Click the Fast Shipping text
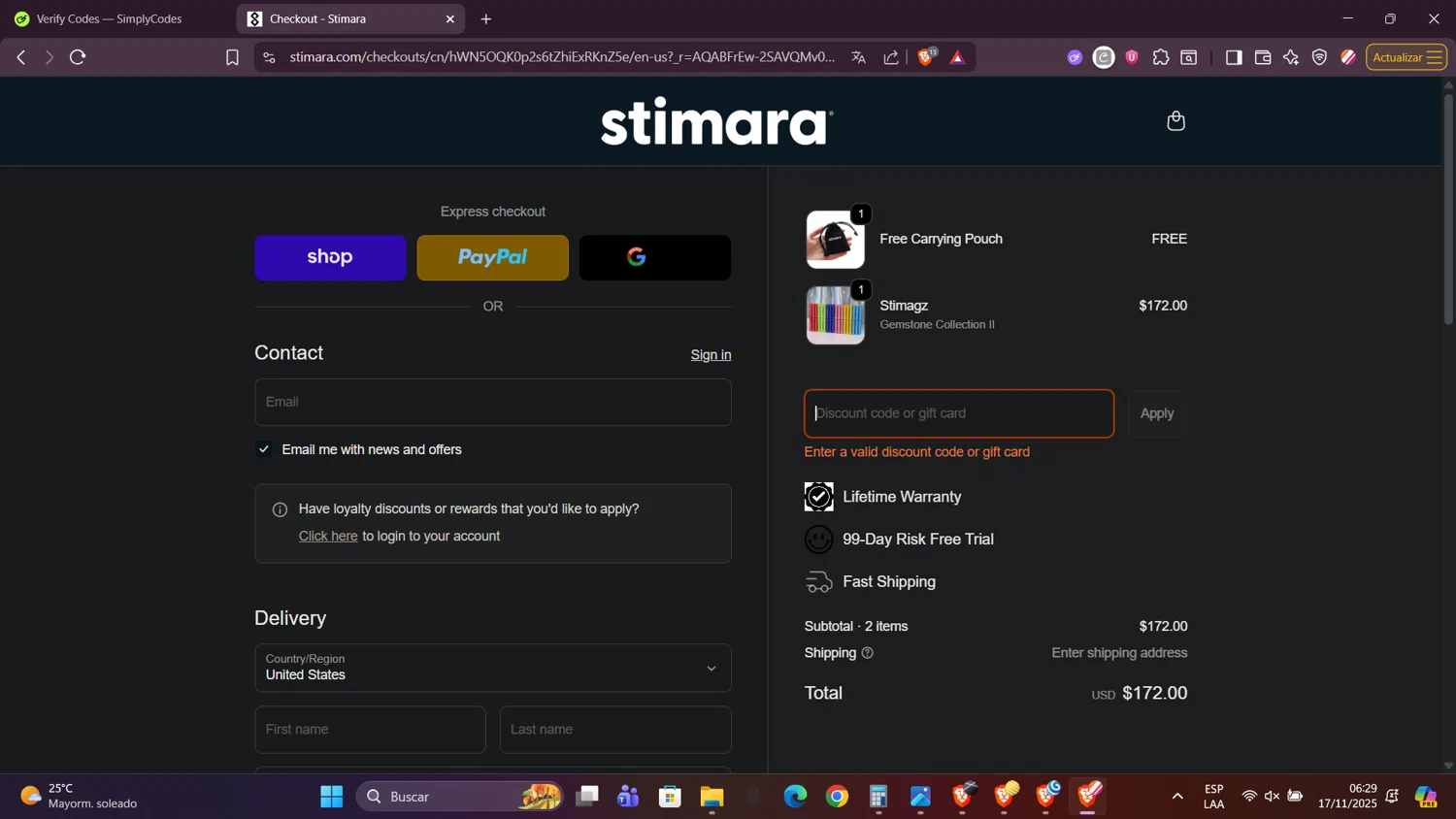 tap(889, 582)
